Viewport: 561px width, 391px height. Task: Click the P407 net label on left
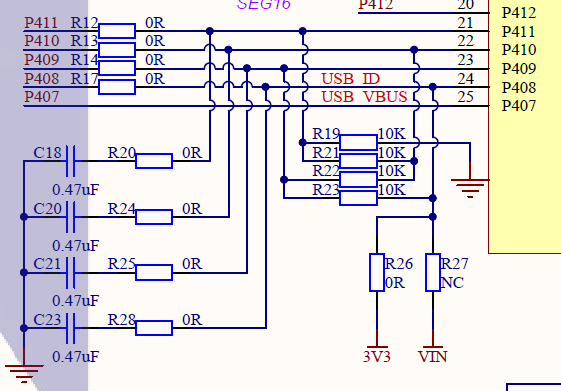coord(42,97)
